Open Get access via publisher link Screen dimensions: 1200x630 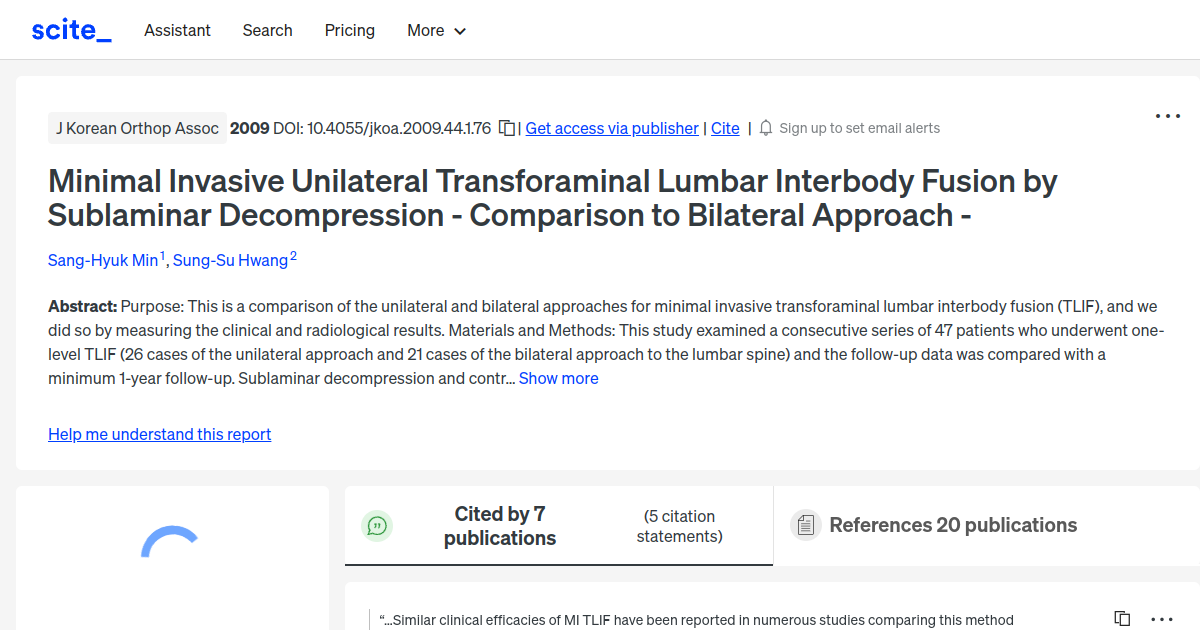pyautogui.click(x=611, y=128)
